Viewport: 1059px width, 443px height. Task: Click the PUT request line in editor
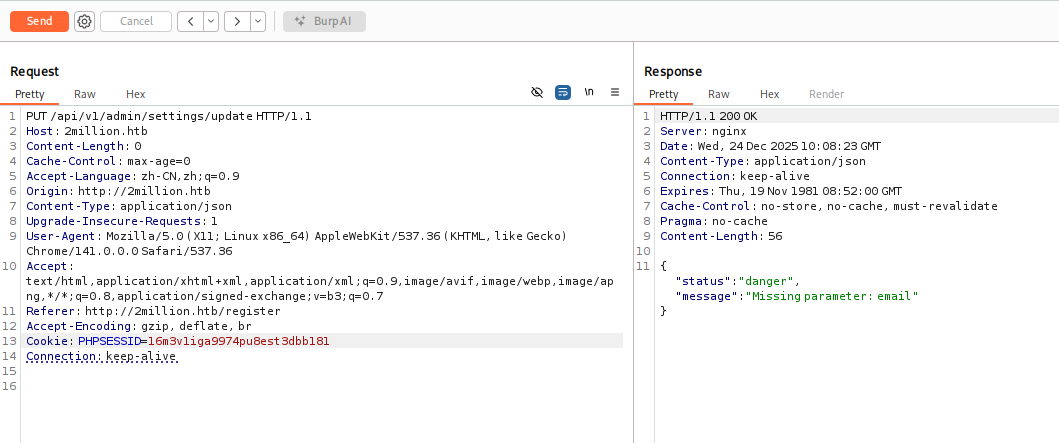168,116
